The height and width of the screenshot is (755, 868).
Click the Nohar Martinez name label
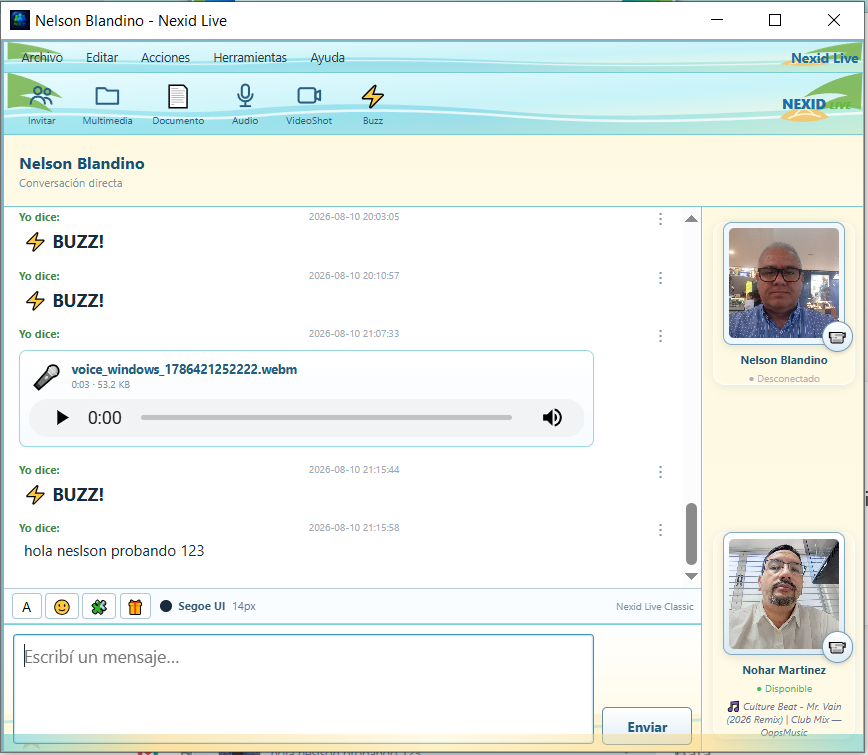[x=784, y=670]
